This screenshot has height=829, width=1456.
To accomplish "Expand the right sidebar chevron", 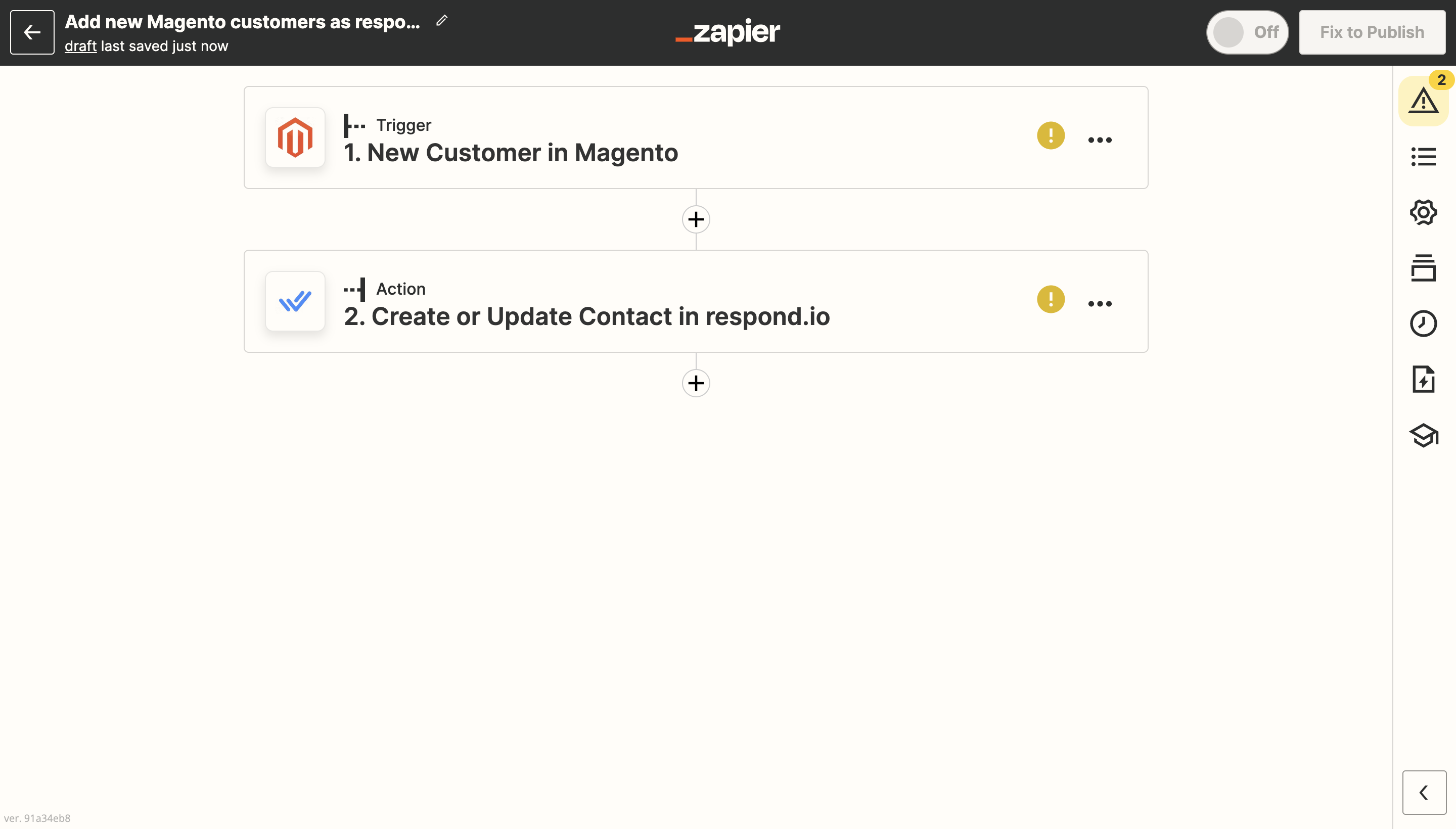I will [x=1423, y=792].
